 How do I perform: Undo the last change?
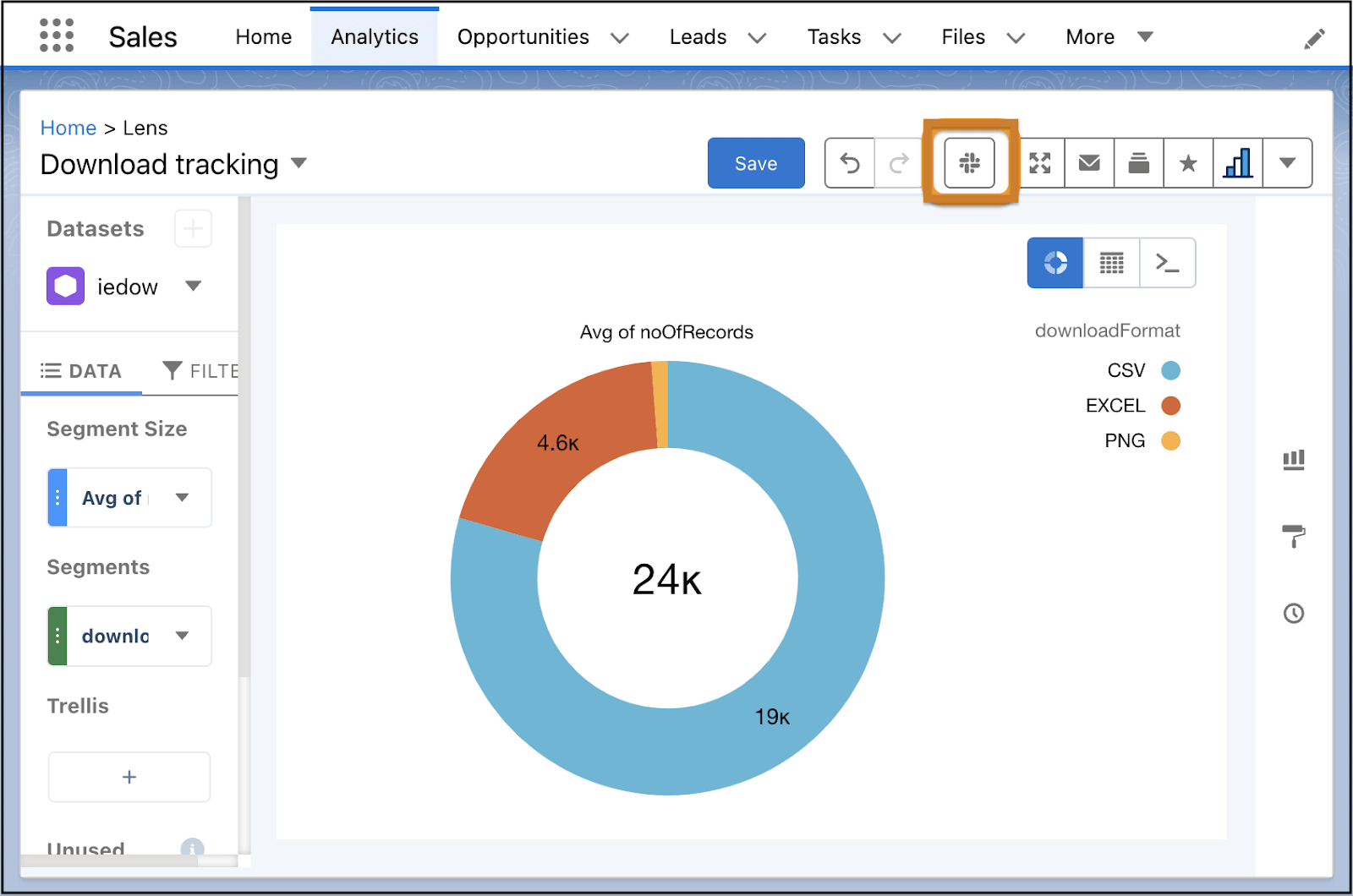tap(849, 162)
